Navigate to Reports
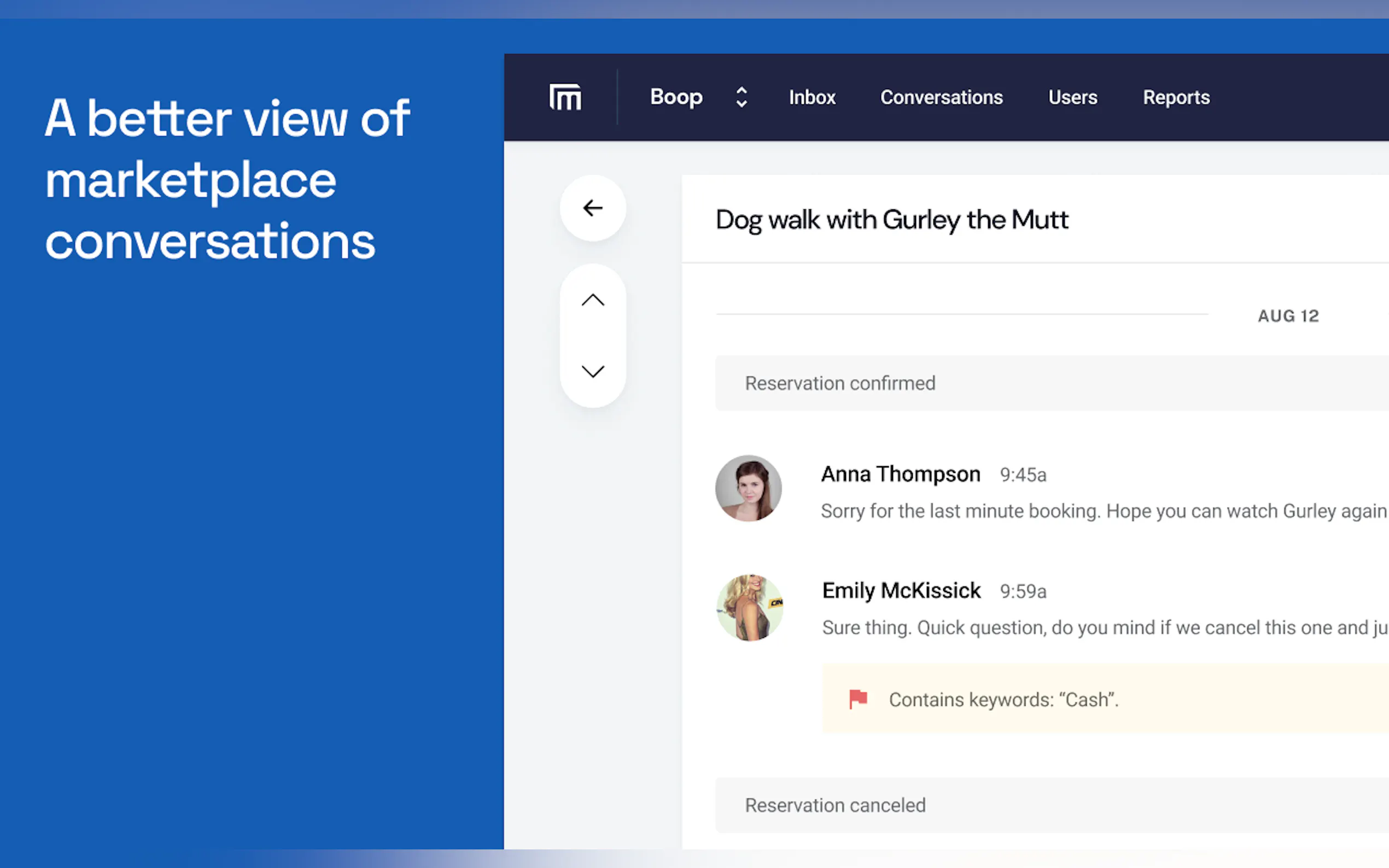Viewport: 1389px width, 868px height. [1176, 98]
